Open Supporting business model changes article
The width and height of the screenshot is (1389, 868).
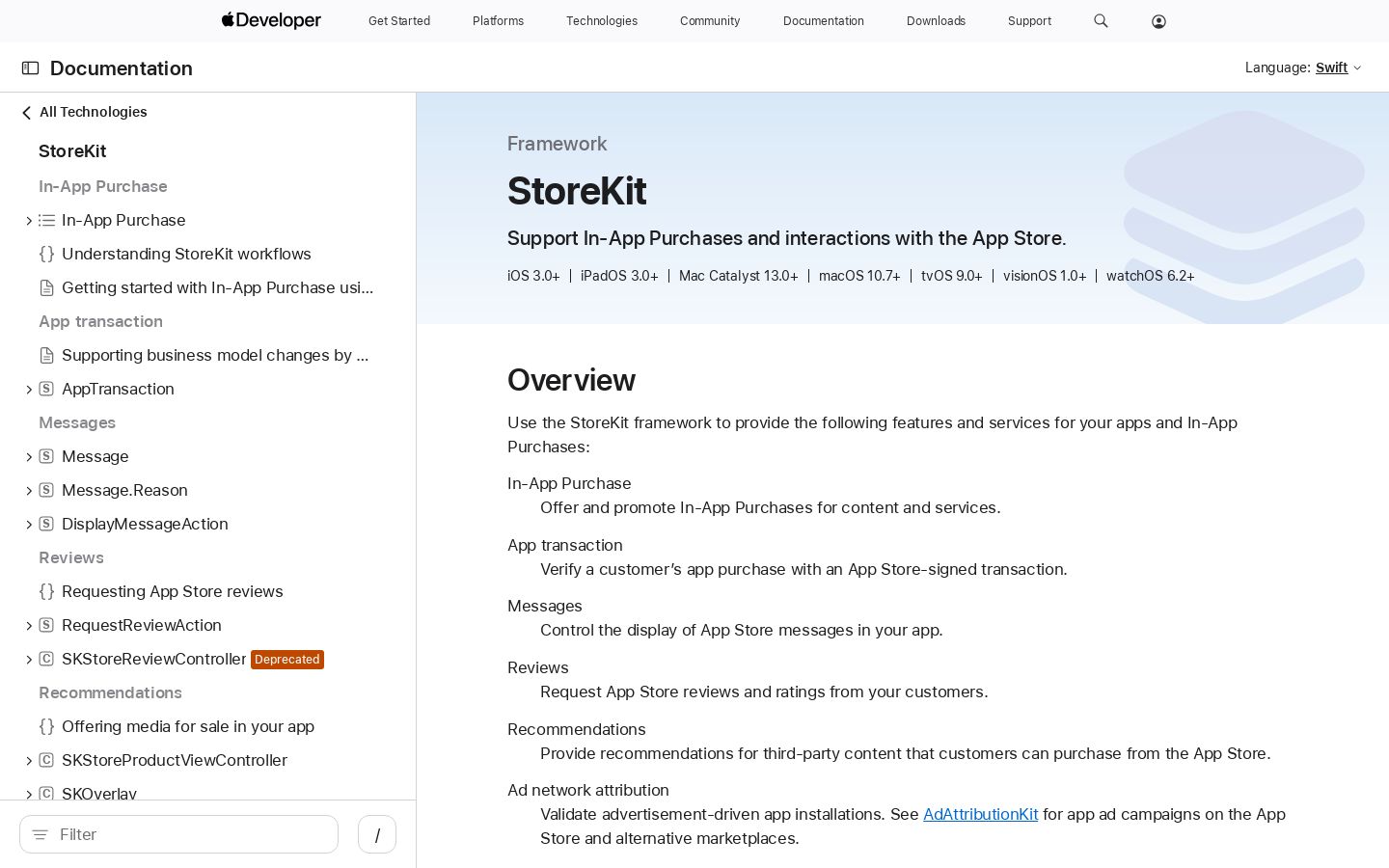click(x=215, y=356)
